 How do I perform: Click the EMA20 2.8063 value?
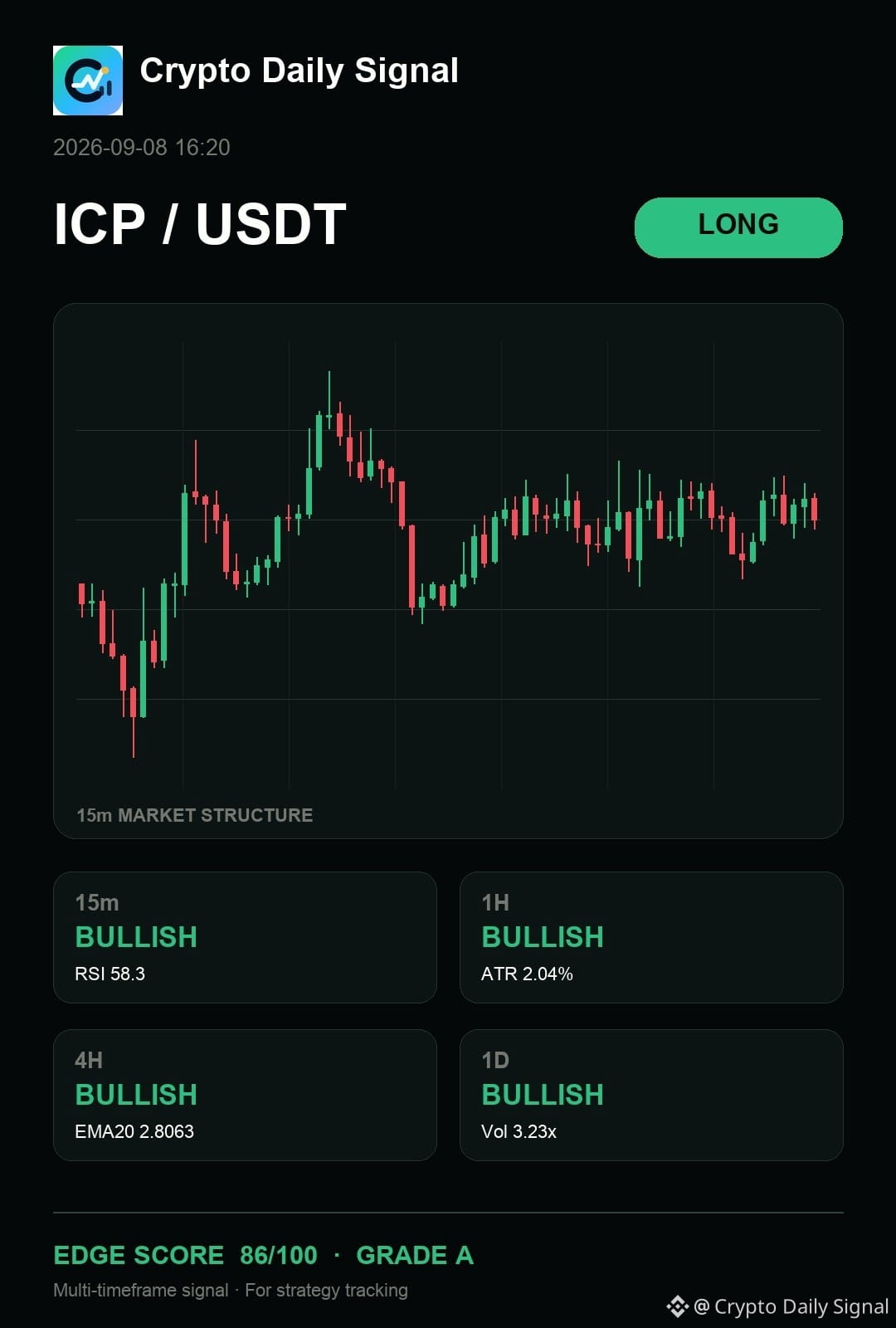(x=134, y=1131)
